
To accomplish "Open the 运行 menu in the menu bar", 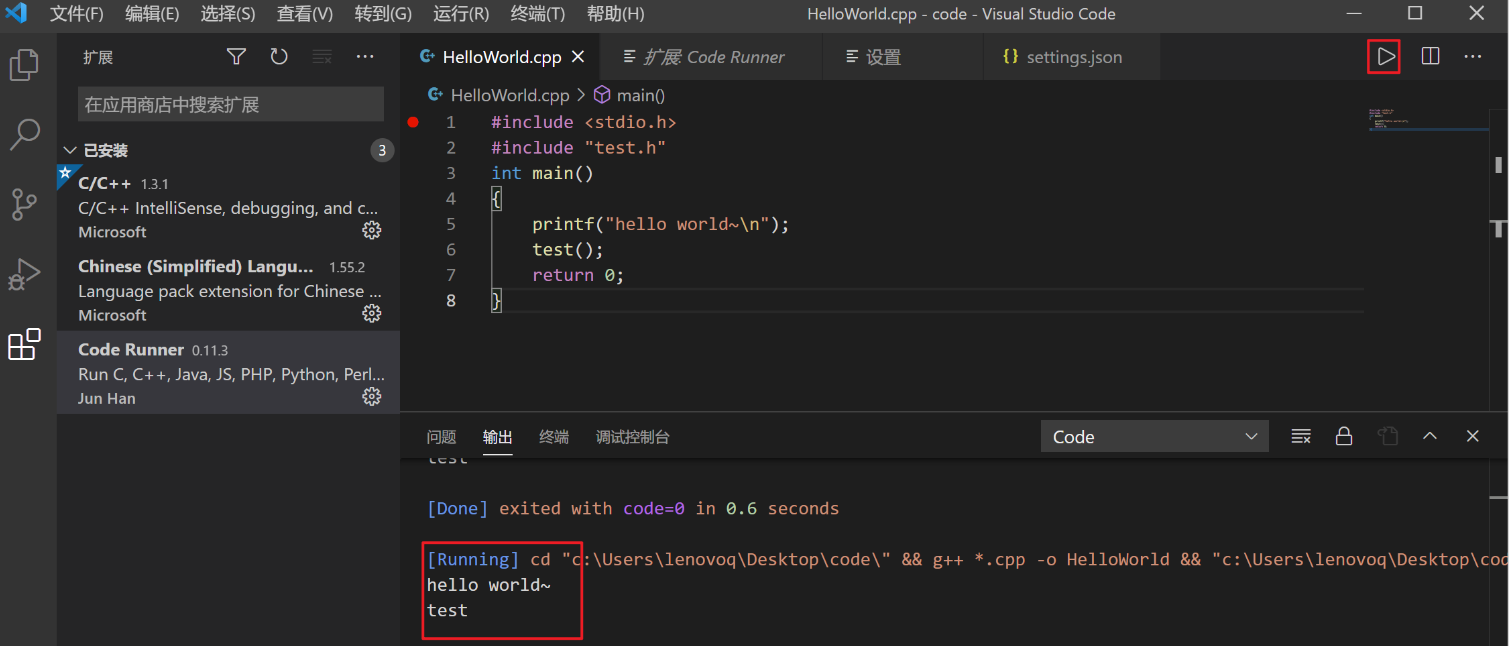I will pos(461,15).
